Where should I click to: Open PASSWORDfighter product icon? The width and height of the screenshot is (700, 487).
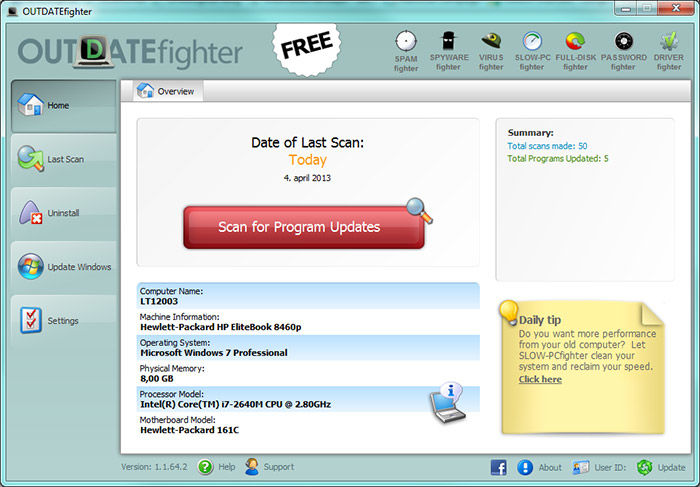pos(624,50)
